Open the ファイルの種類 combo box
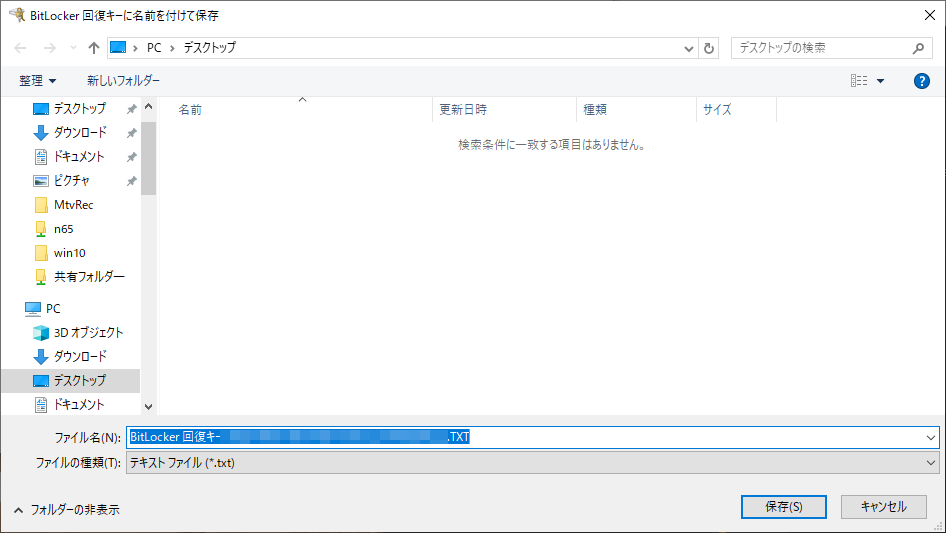 click(x=532, y=463)
